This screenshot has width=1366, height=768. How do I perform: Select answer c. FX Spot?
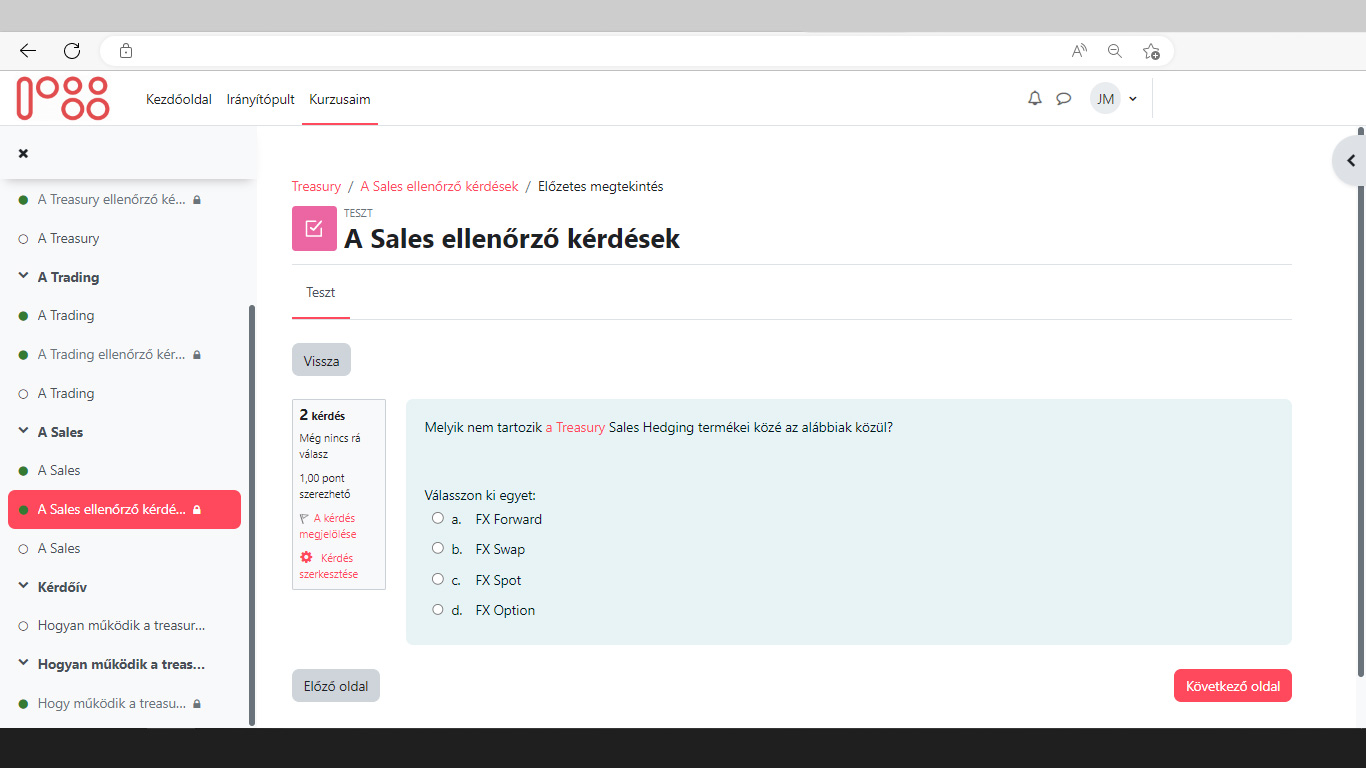438,579
